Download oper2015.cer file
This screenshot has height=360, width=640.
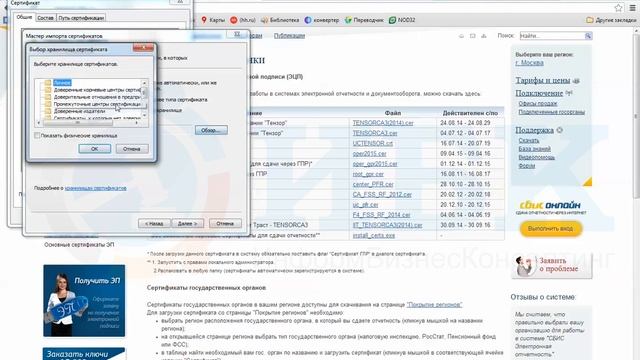coord(369,153)
